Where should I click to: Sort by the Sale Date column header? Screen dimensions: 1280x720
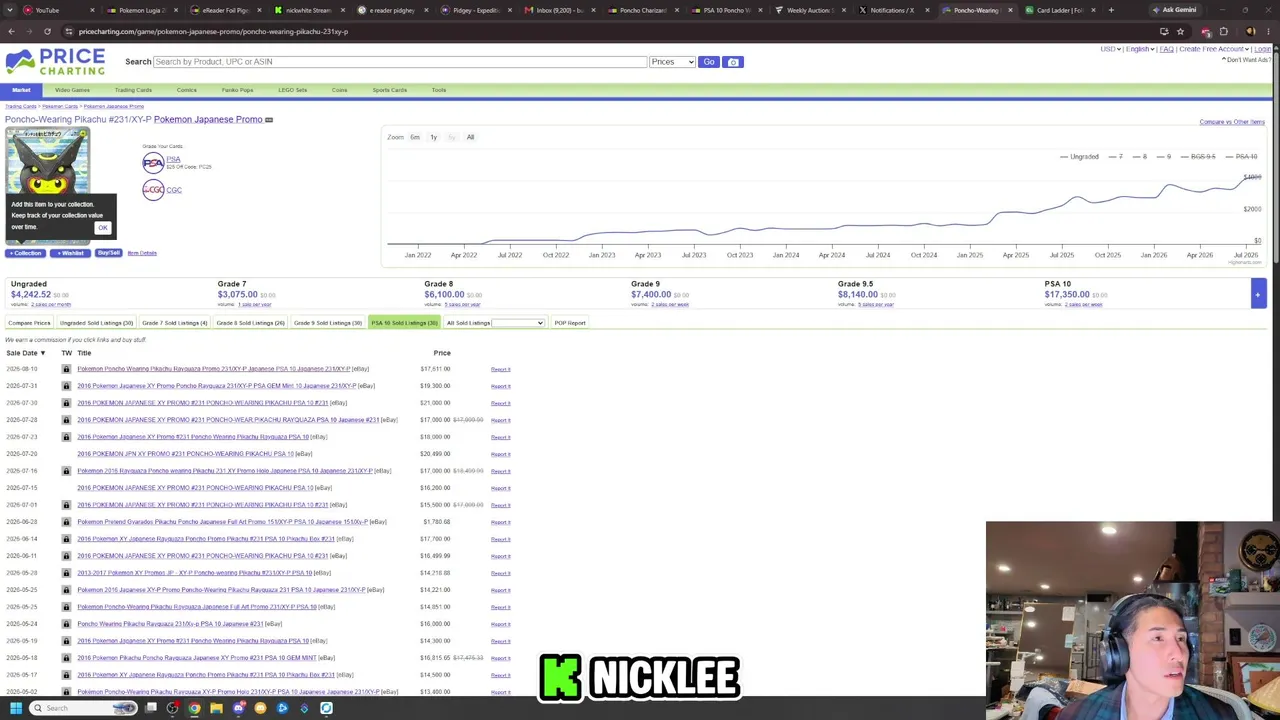(x=25, y=353)
